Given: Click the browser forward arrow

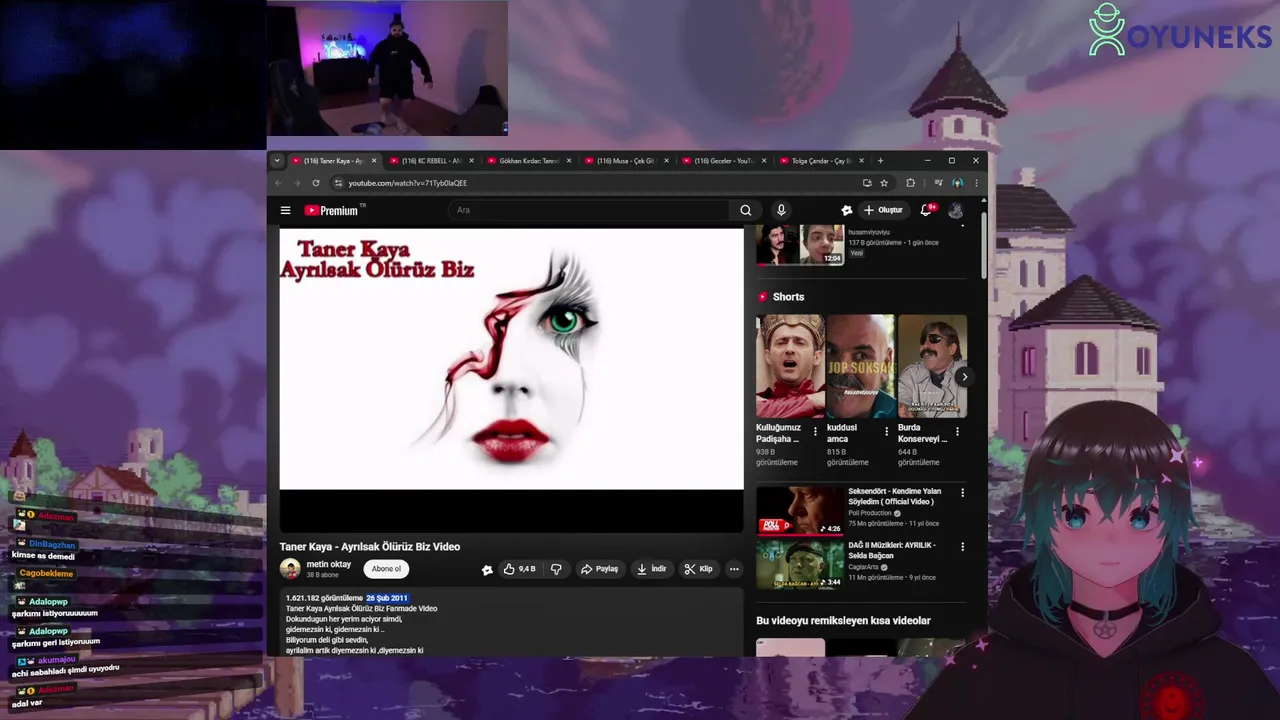Looking at the screenshot, I should click(x=297, y=183).
